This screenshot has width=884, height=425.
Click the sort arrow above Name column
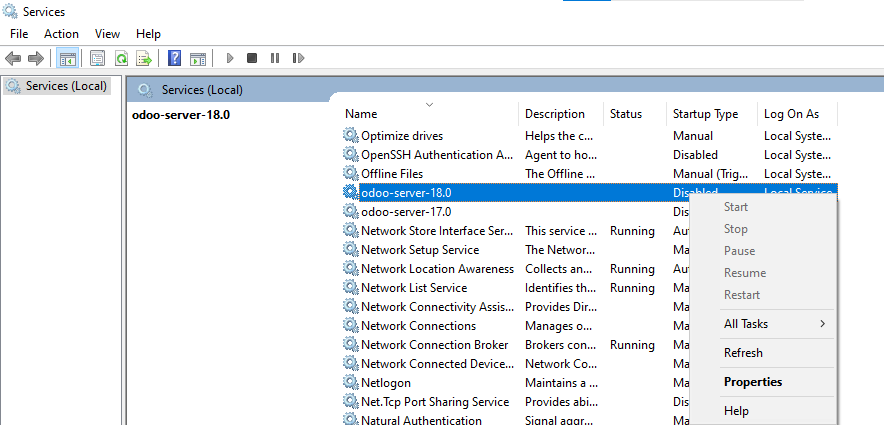tap(430, 105)
